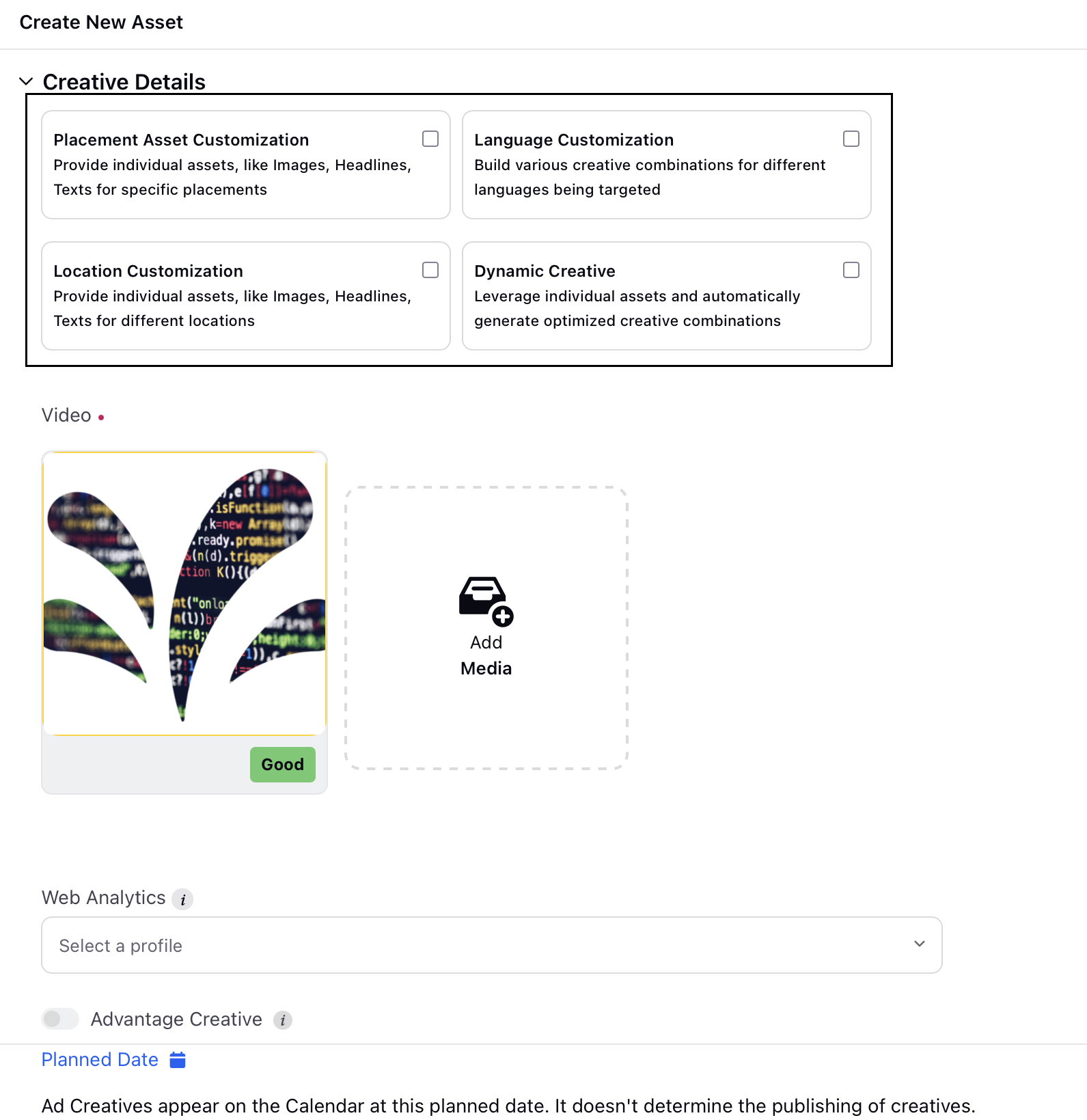Toggle the Advantage Creative switch
The image size is (1087, 1120).
(60, 1019)
